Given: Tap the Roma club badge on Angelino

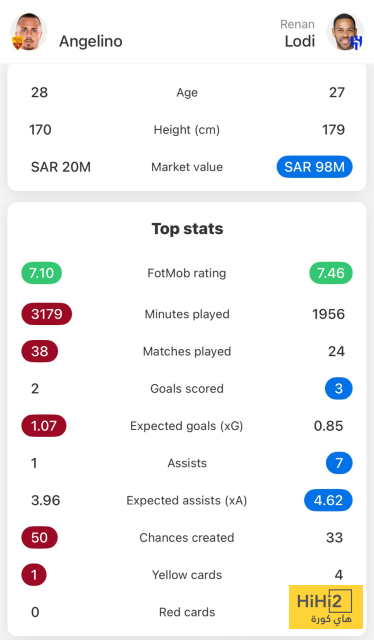Looking at the screenshot, I should click(x=18, y=42).
